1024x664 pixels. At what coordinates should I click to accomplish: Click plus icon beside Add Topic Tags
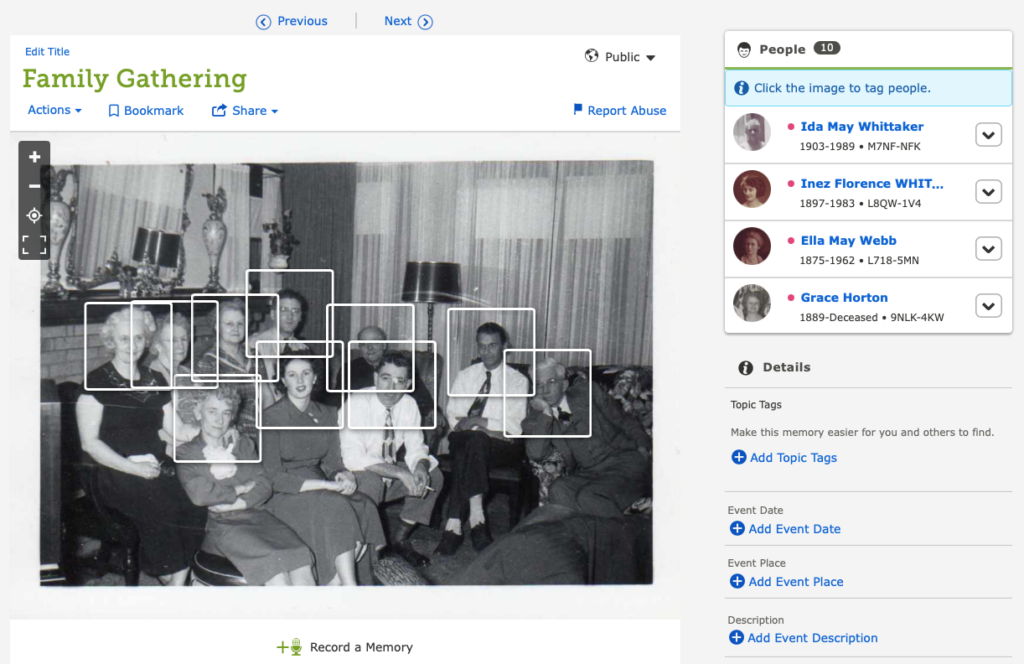[x=739, y=457]
